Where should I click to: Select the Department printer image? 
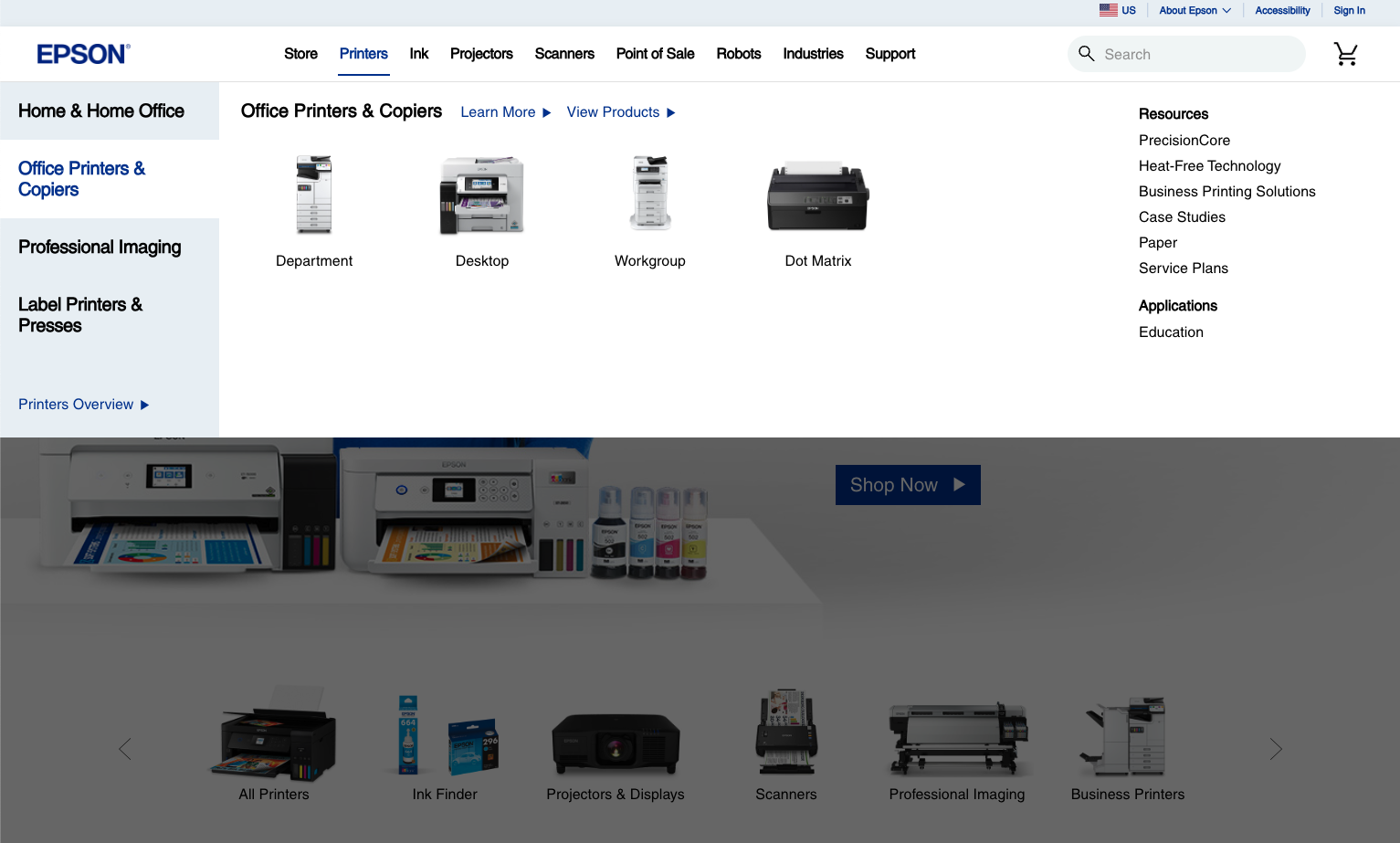(314, 195)
